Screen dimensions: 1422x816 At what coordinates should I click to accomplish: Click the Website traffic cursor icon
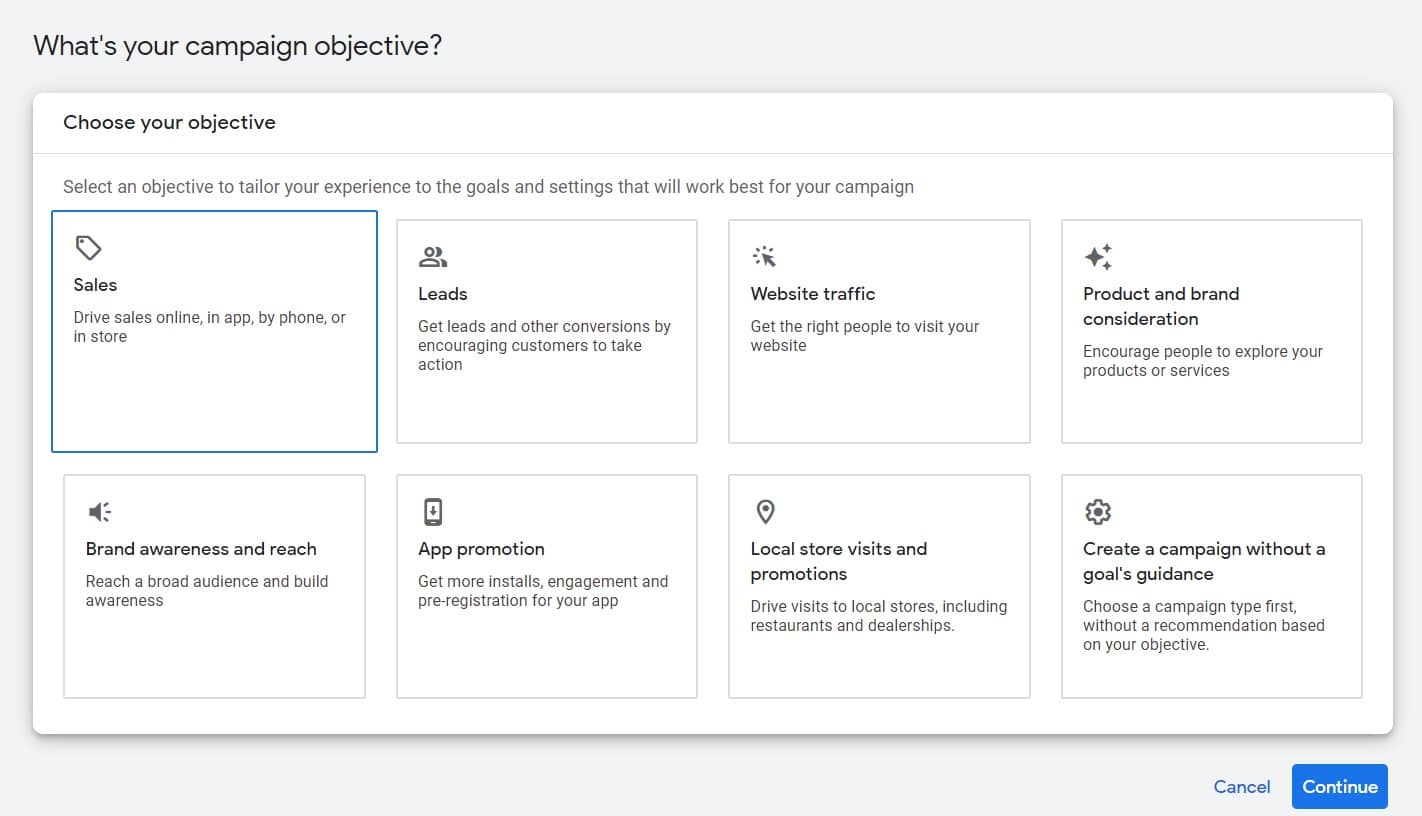coord(765,257)
